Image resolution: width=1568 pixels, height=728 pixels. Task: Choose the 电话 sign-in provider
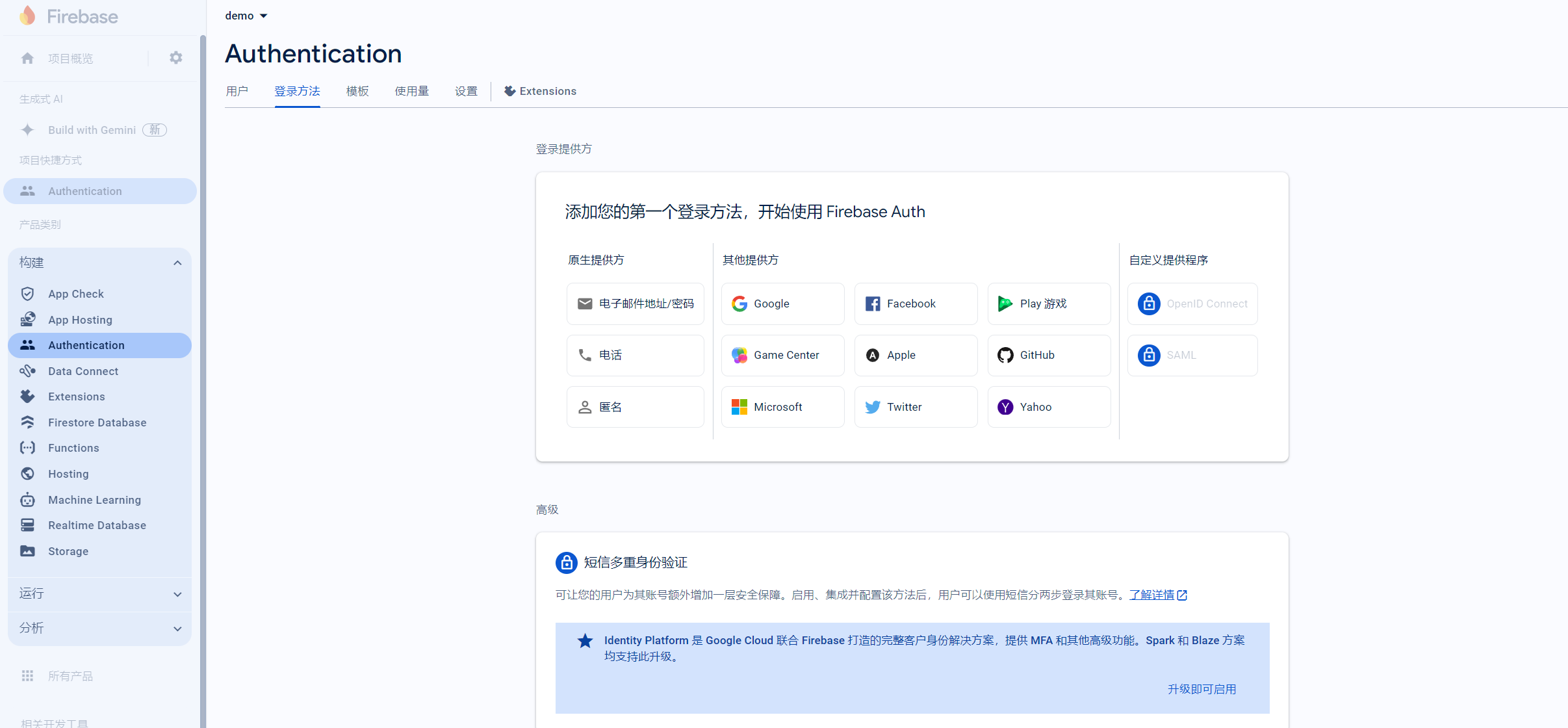point(636,355)
